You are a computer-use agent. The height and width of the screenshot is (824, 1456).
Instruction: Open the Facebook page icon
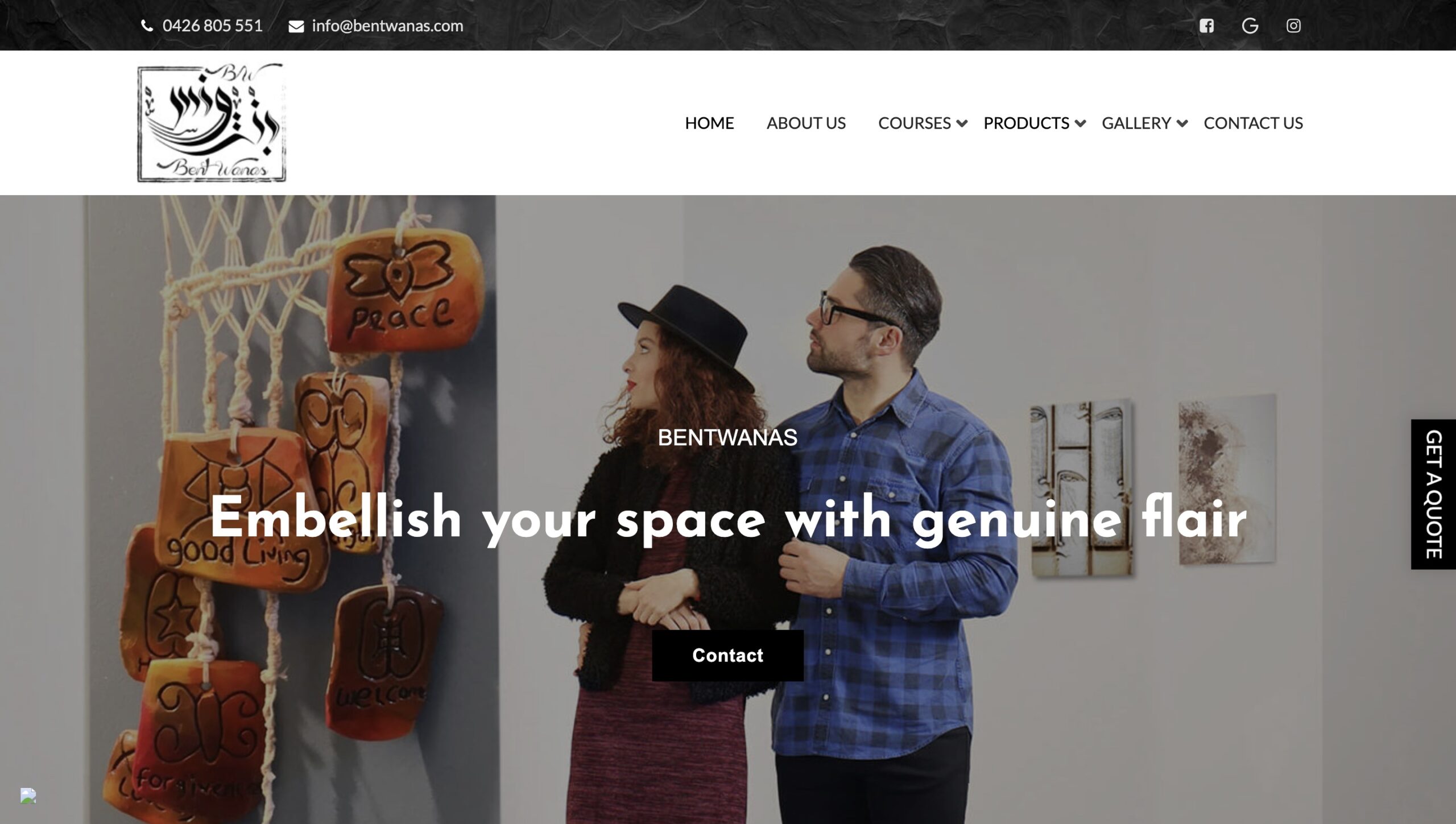tap(1206, 26)
